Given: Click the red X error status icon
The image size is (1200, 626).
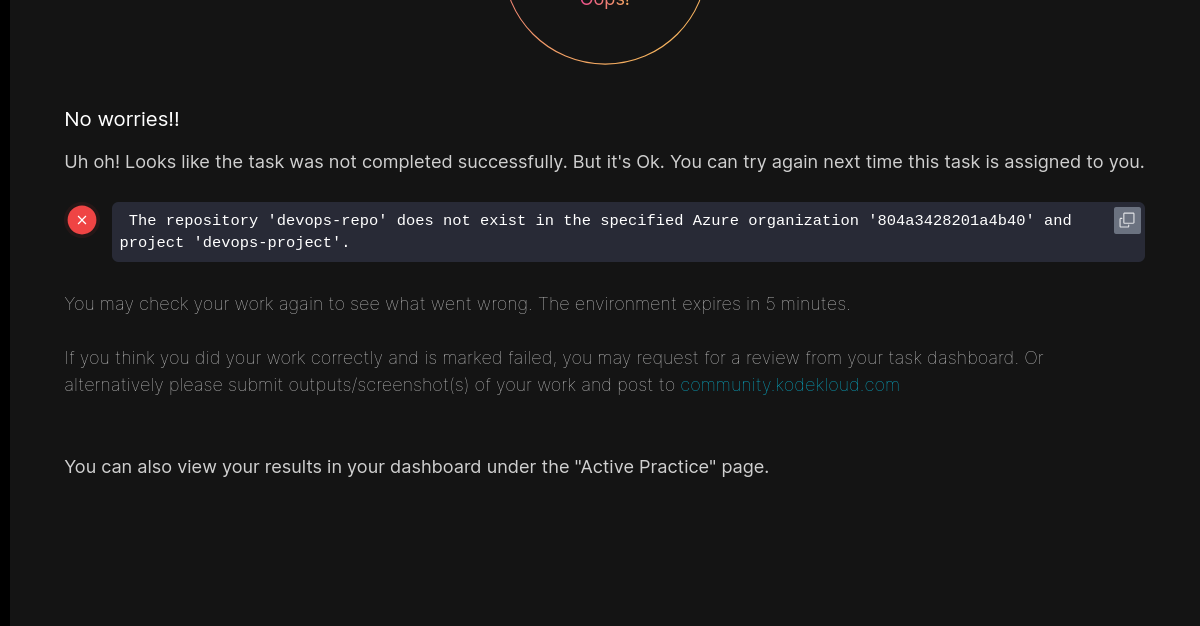Looking at the screenshot, I should click(x=82, y=220).
